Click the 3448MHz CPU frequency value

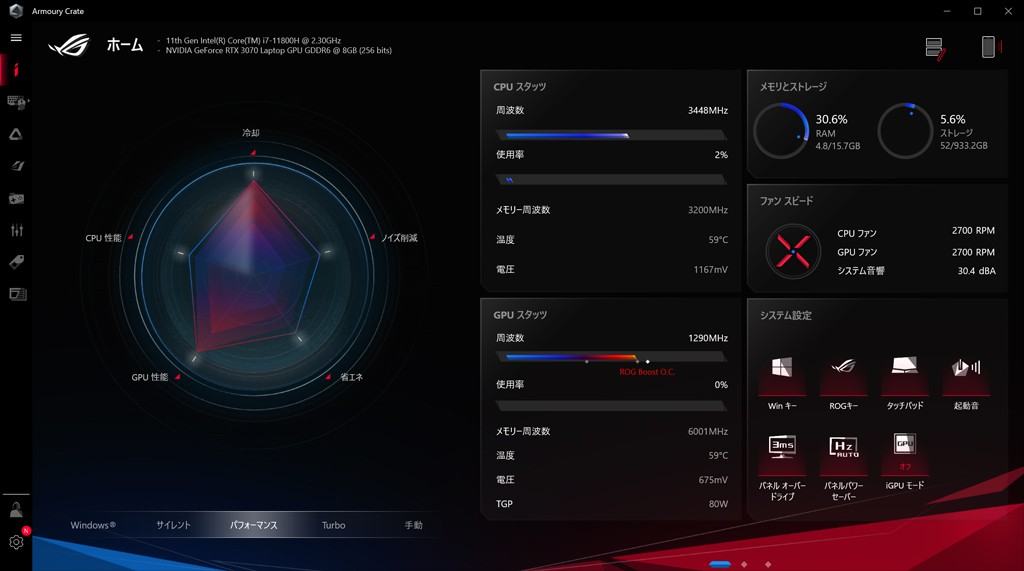coord(707,110)
